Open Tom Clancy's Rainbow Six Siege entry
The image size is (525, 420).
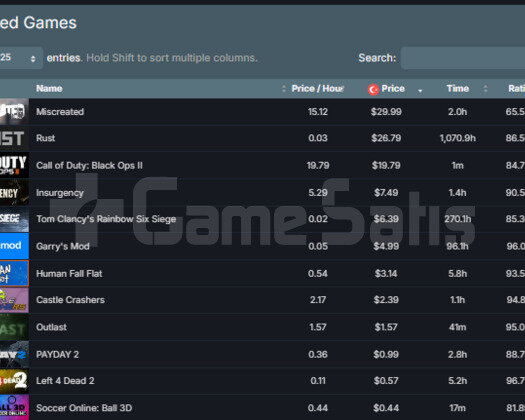pyautogui.click(x=106, y=219)
